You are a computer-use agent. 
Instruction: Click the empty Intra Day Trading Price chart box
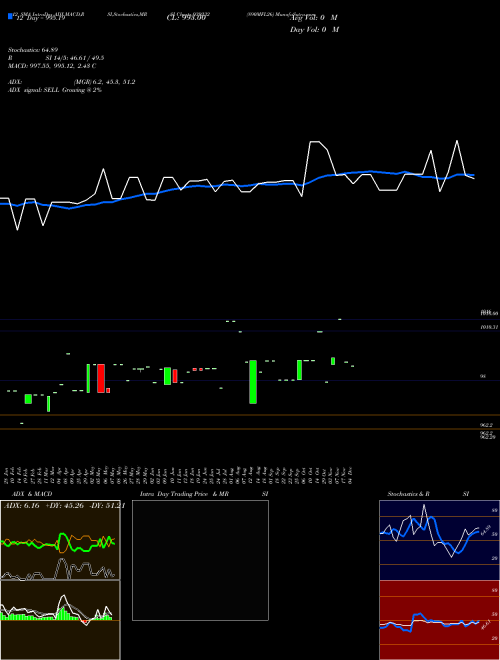click(x=200, y=560)
